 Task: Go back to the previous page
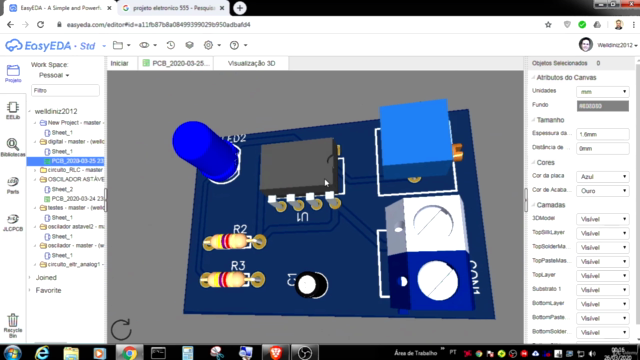tap(10, 24)
